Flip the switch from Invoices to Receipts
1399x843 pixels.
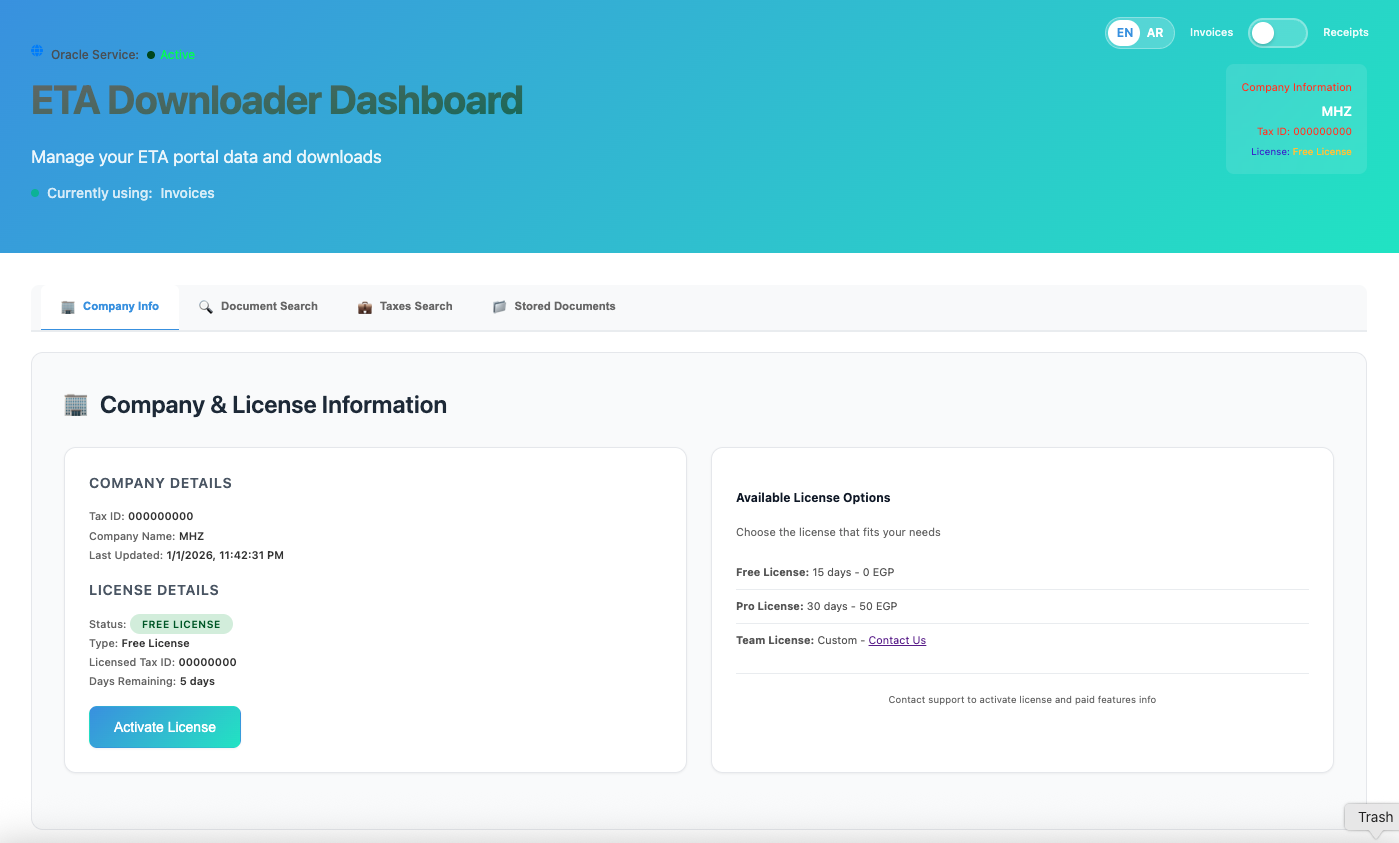point(1277,32)
